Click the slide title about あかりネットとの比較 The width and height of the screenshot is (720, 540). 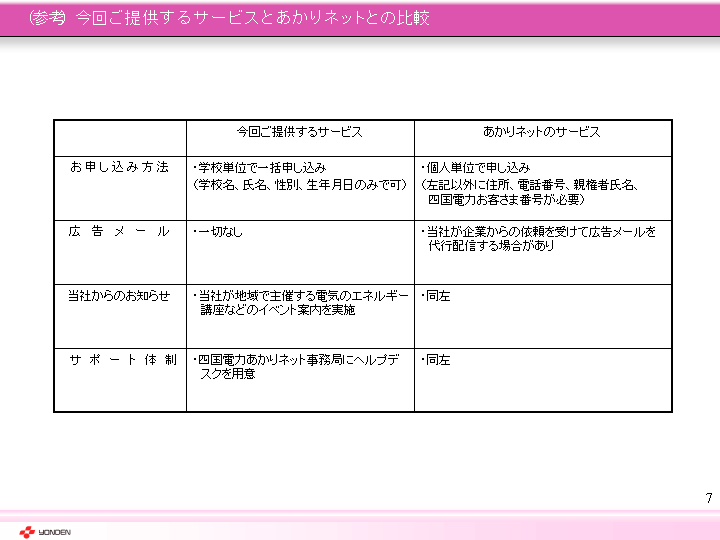(229, 18)
